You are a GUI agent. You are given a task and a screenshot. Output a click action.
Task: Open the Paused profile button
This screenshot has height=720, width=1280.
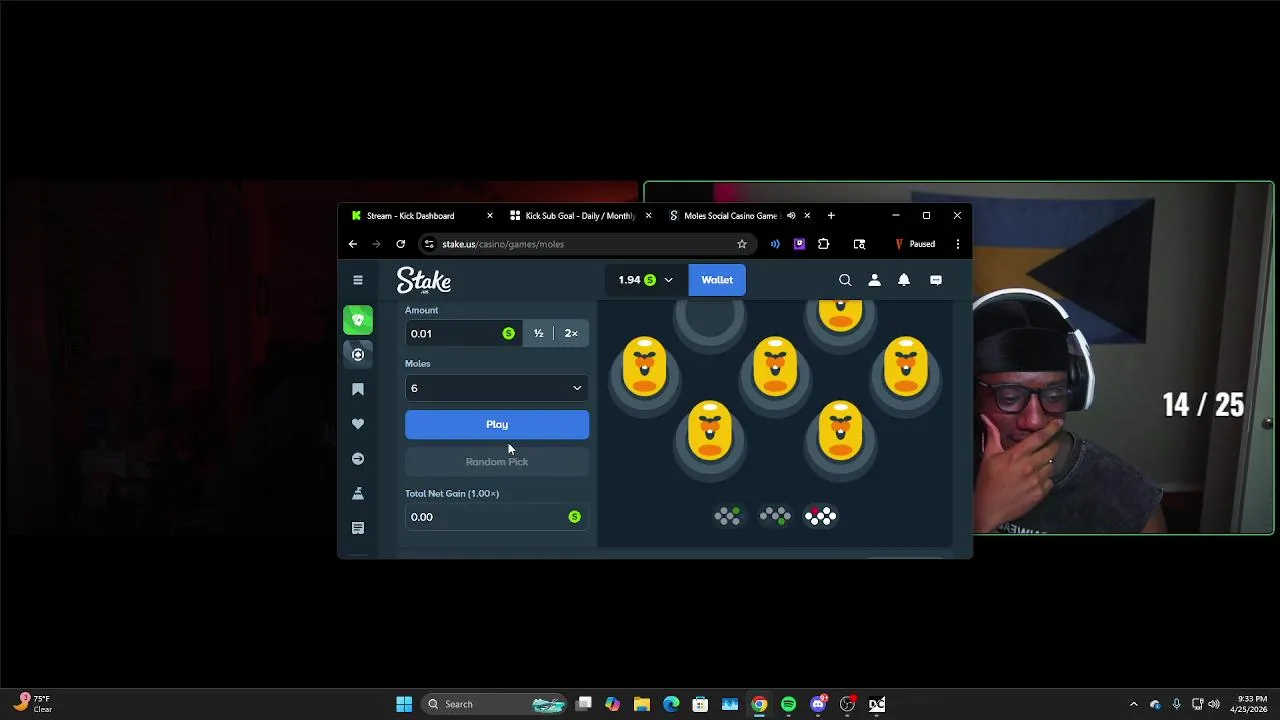[914, 244]
